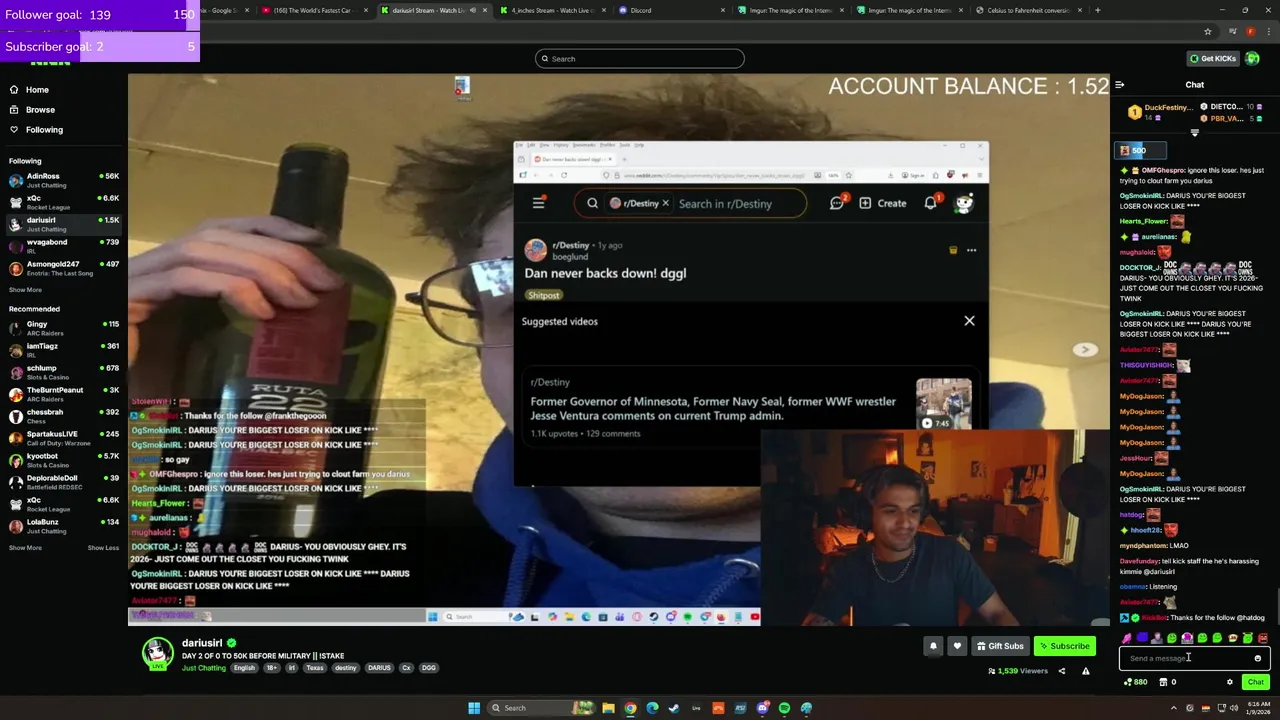
Task: Click the 500 KICKs goal bar
Action: pos(1141,151)
